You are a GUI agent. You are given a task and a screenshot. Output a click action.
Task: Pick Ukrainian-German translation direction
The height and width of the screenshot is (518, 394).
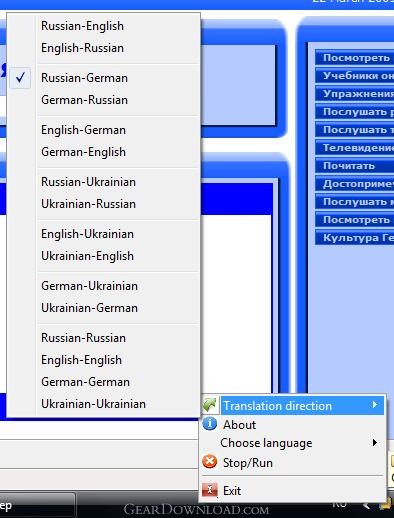tap(103, 308)
